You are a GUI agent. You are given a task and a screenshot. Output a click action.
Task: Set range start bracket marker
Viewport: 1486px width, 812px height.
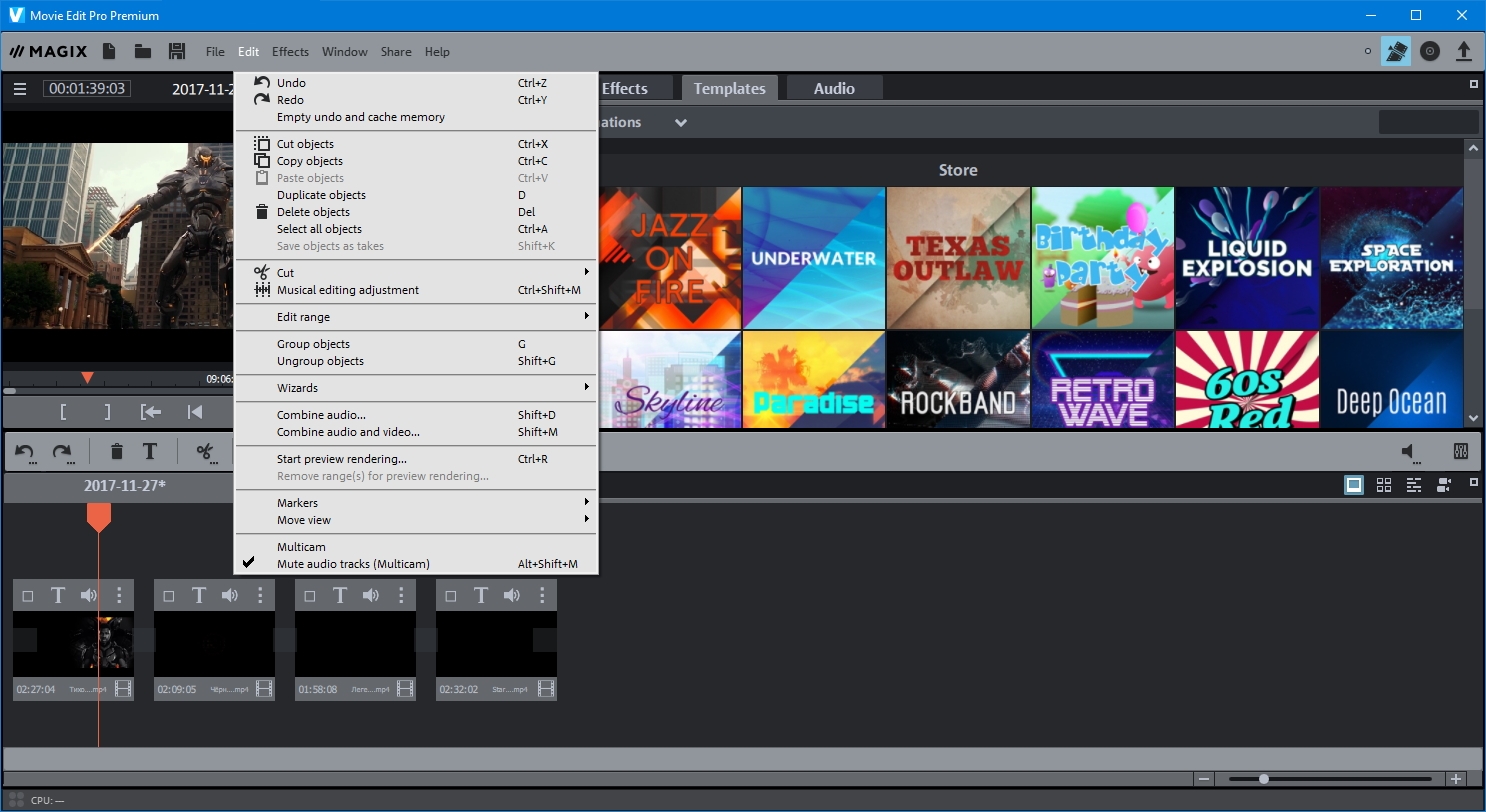coord(63,412)
